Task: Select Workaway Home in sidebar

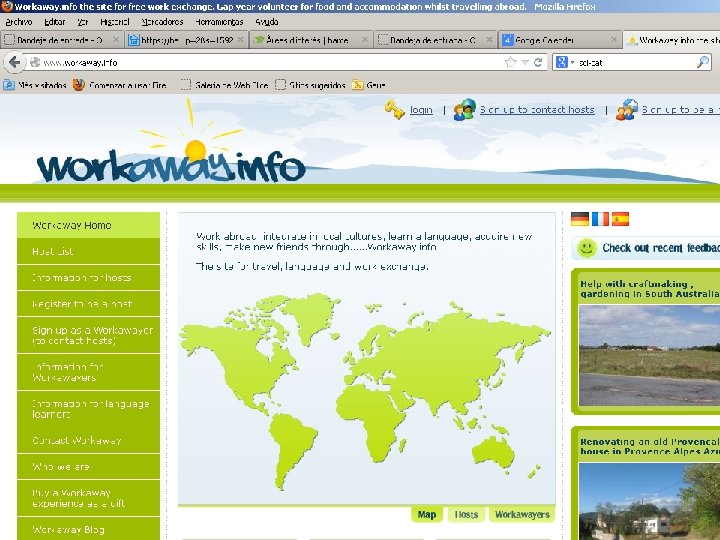Action: pos(88,225)
